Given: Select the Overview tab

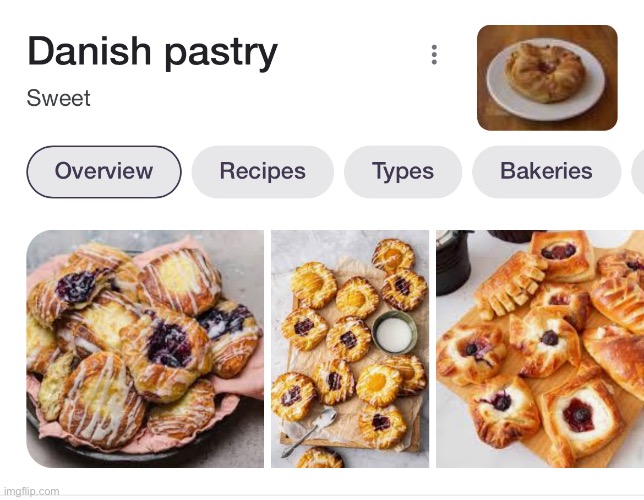Looking at the screenshot, I should [x=104, y=172].
